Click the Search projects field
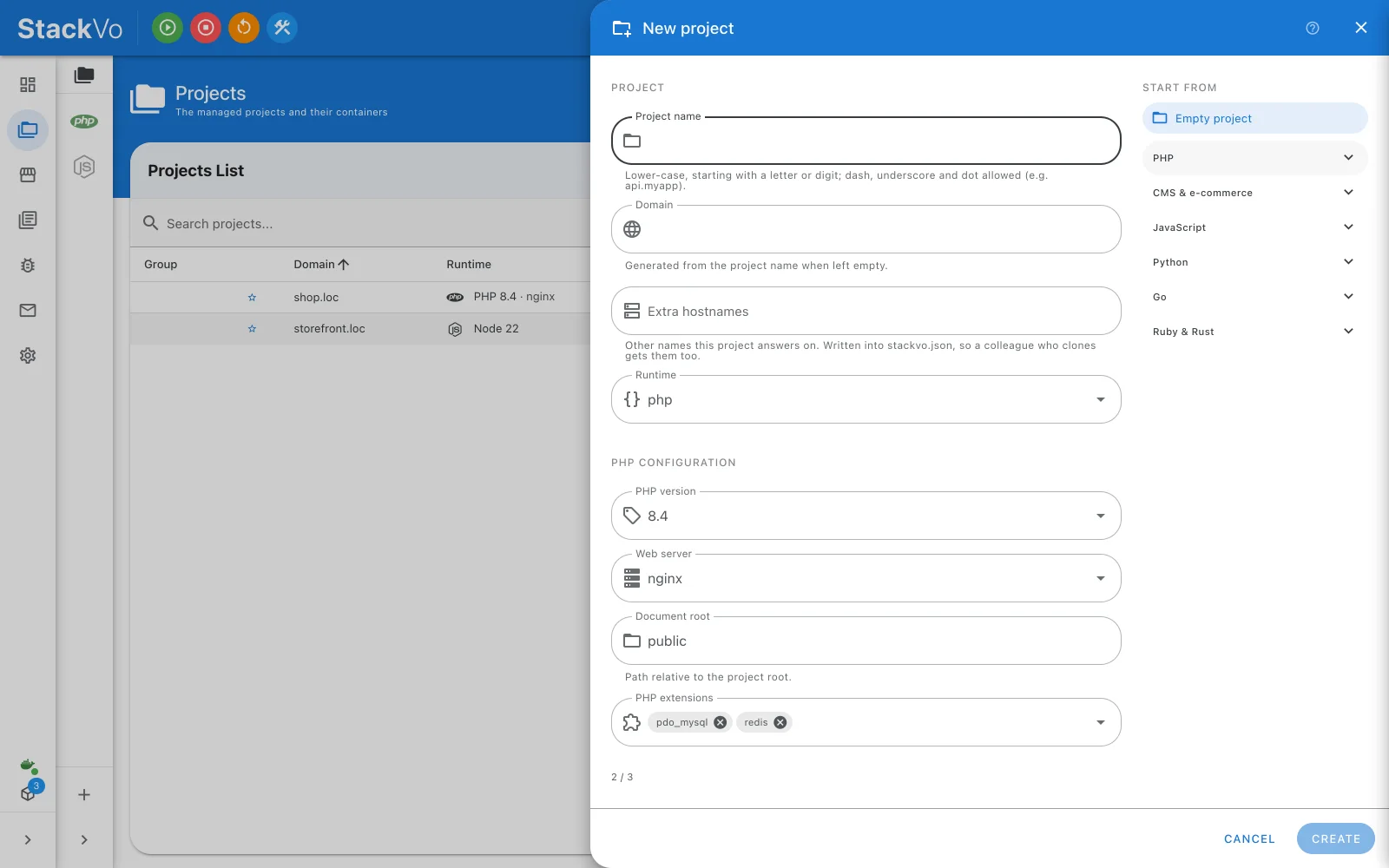 click(360, 223)
